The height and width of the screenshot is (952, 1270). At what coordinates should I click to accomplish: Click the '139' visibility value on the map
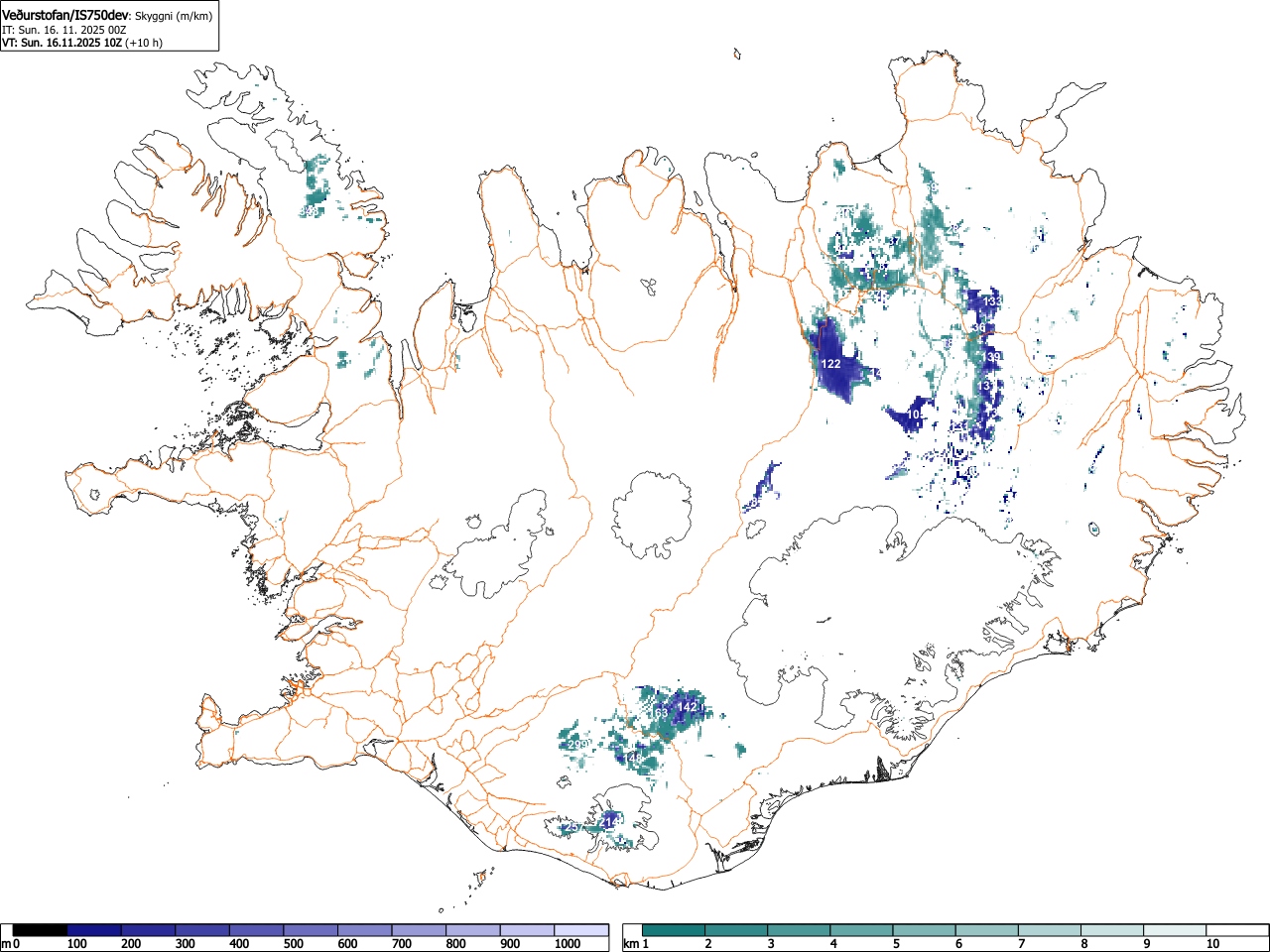(x=991, y=356)
